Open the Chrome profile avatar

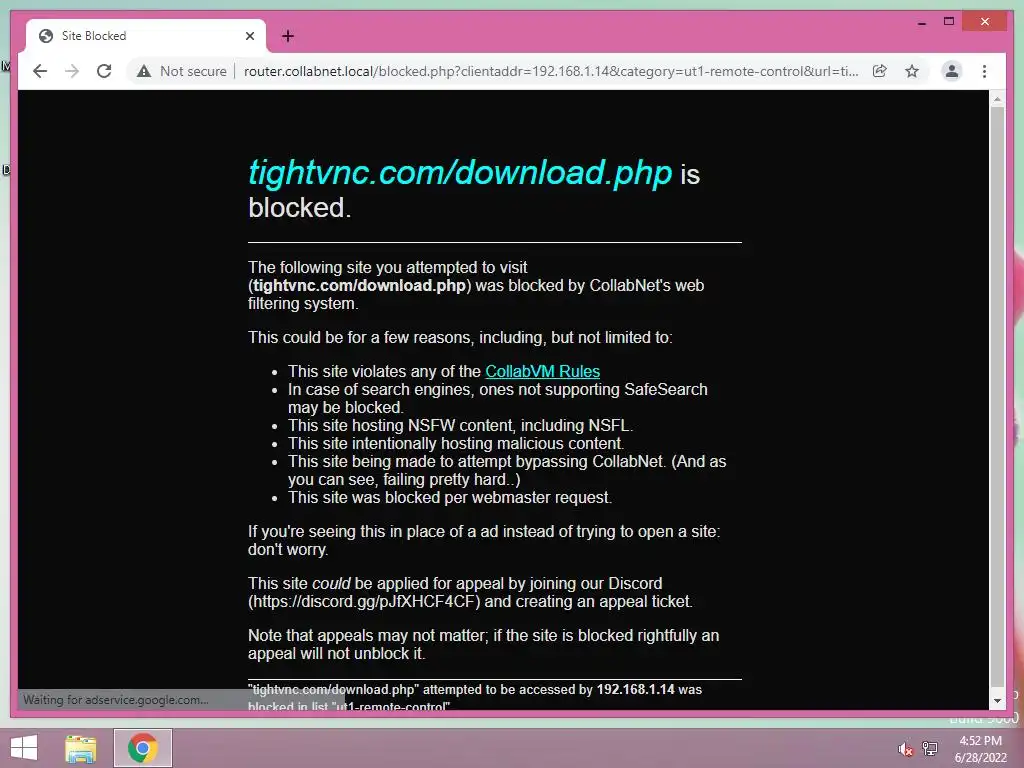(952, 71)
